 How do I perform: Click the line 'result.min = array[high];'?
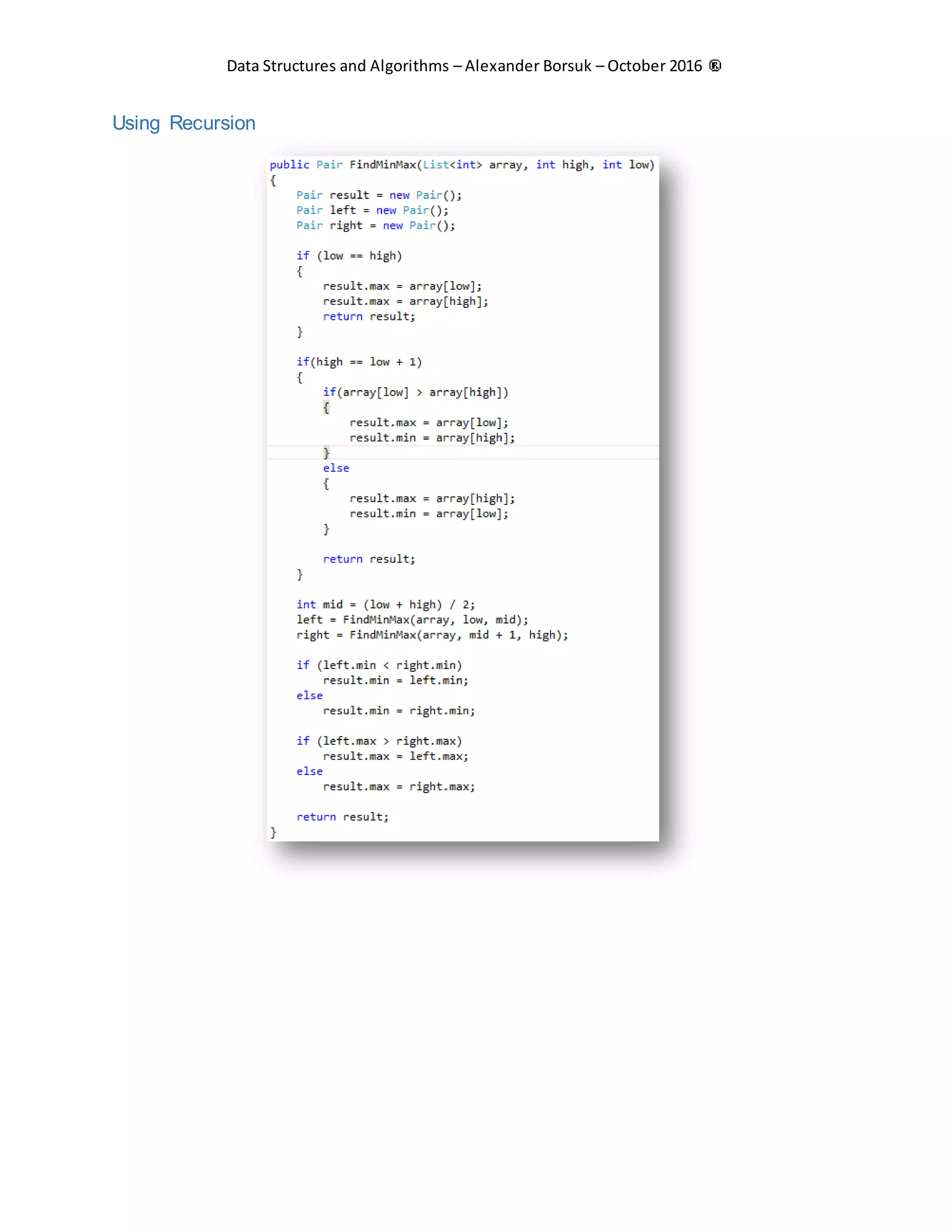coord(432,438)
